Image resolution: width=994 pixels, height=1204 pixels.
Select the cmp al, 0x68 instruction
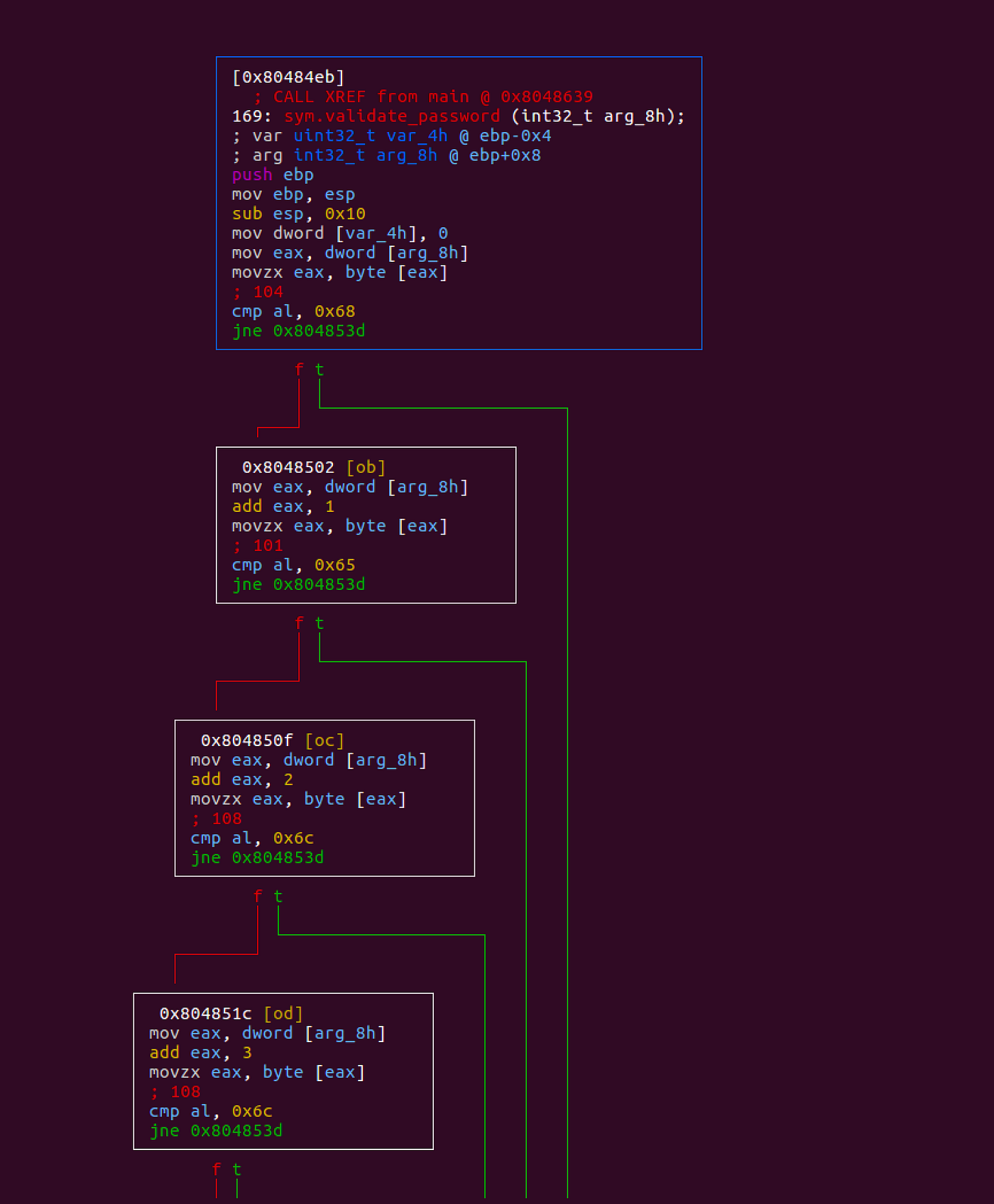click(x=293, y=312)
